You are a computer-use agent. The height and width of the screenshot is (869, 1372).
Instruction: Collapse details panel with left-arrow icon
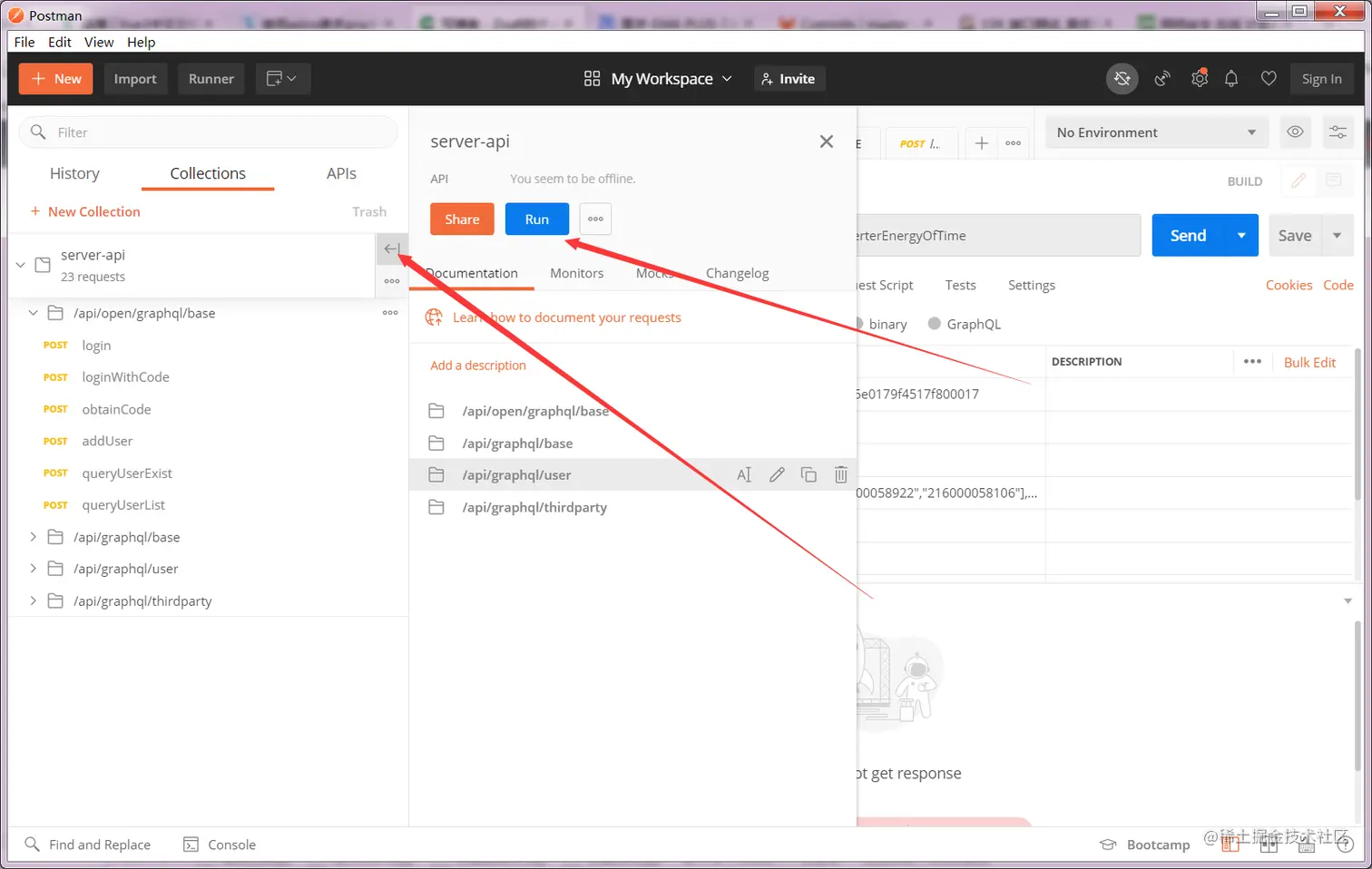click(x=392, y=249)
